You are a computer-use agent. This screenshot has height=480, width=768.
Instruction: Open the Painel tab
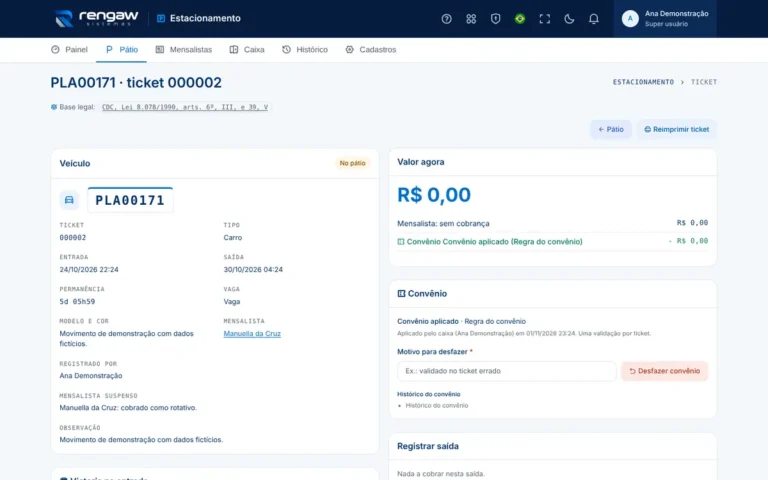pos(70,49)
